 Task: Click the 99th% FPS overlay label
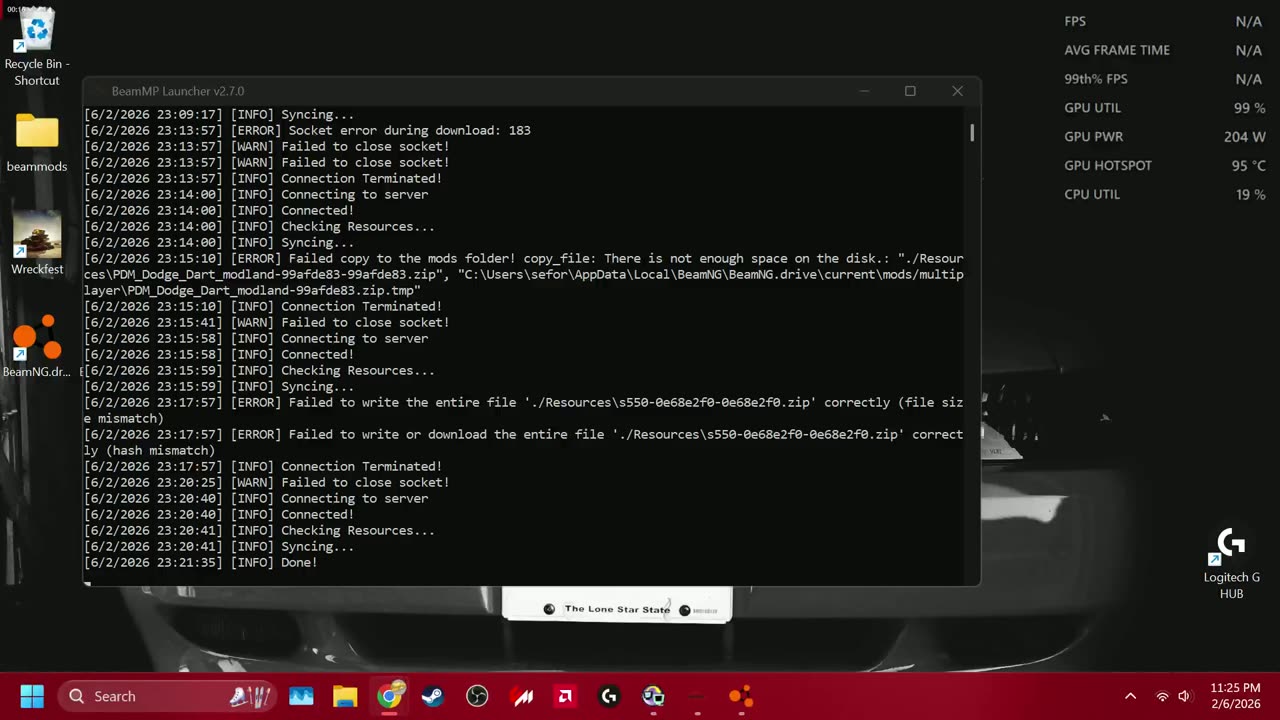click(x=1096, y=78)
